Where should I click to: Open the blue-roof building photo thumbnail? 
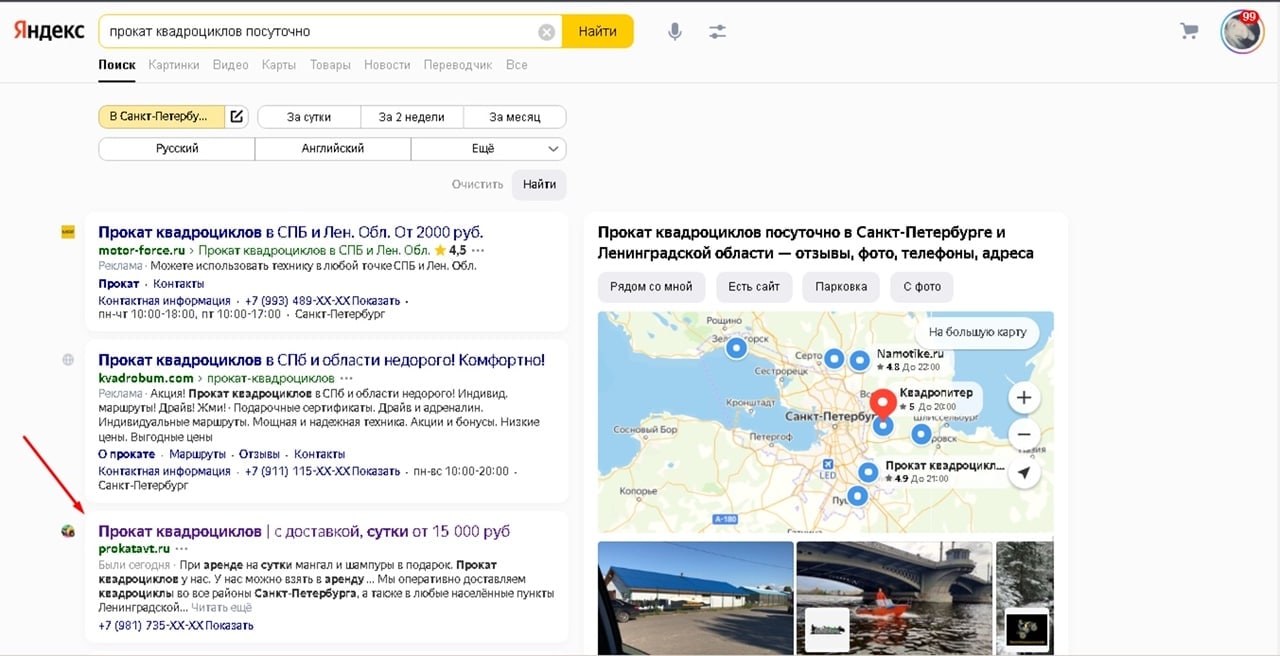695,598
